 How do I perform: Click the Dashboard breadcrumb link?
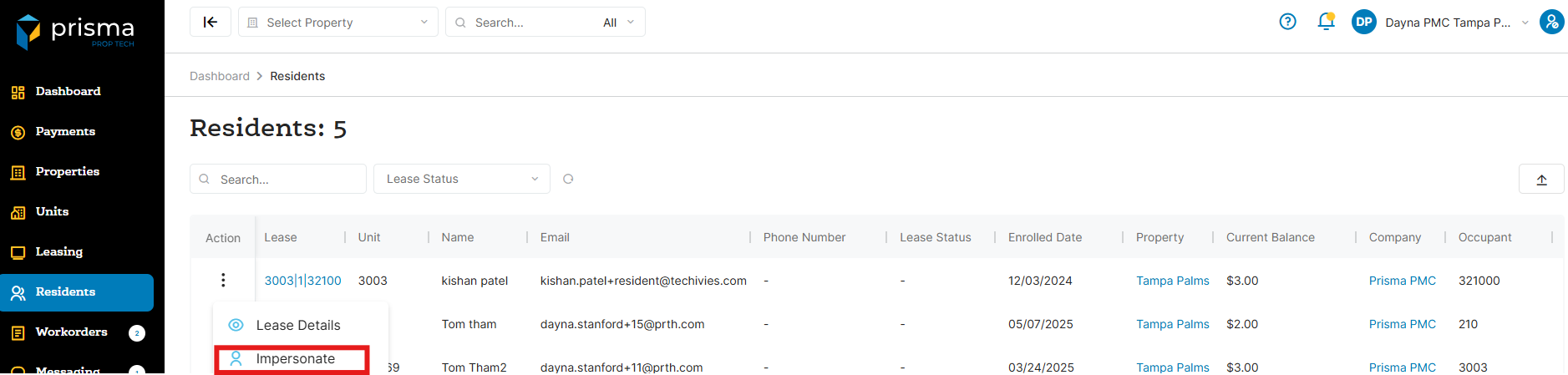(220, 76)
